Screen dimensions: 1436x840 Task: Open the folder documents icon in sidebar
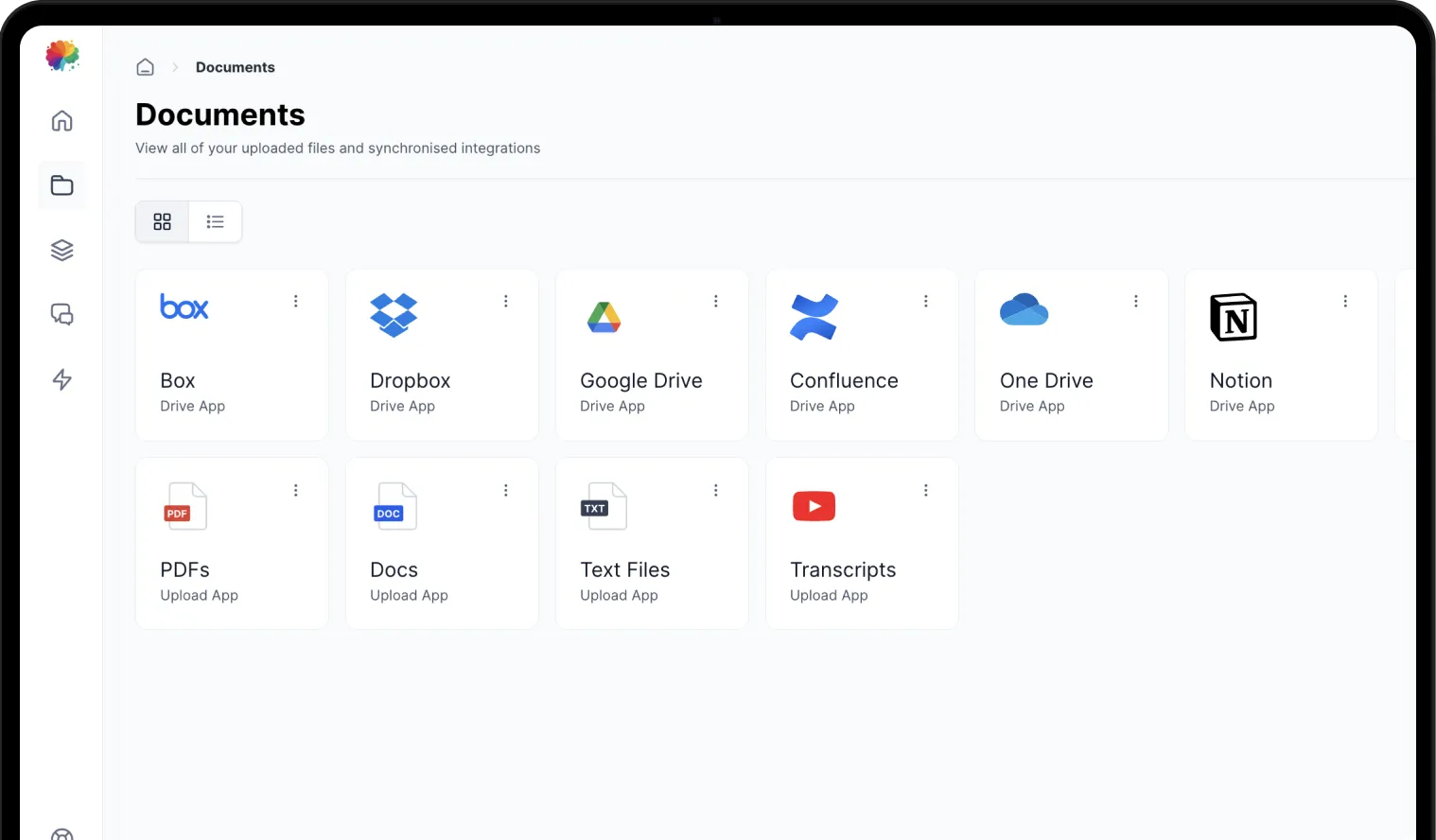tap(61, 185)
